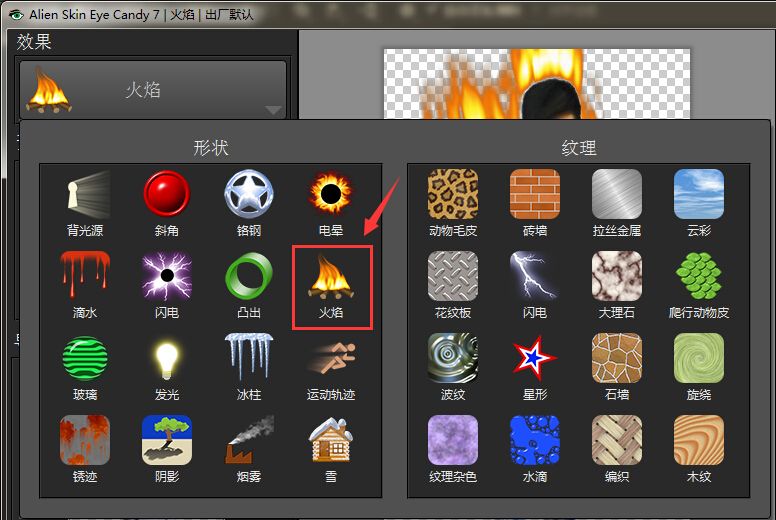Image resolution: width=776 pixels, height=520 pixels.
Task: Select the 发光 glow lightbulb effect
Action: pyautogui.click(x=167, y=367)
